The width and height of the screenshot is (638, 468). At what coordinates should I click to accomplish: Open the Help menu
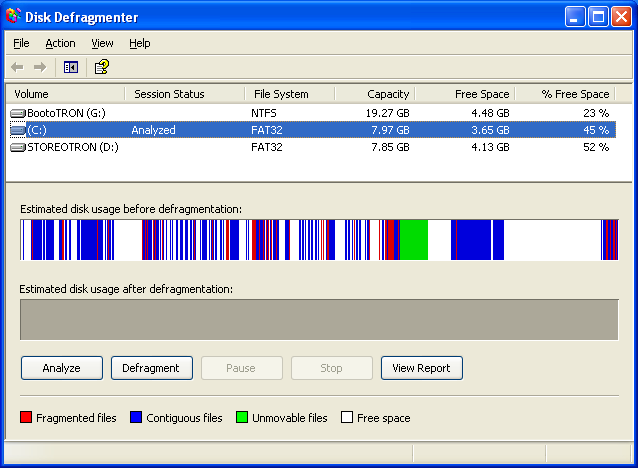140,43
